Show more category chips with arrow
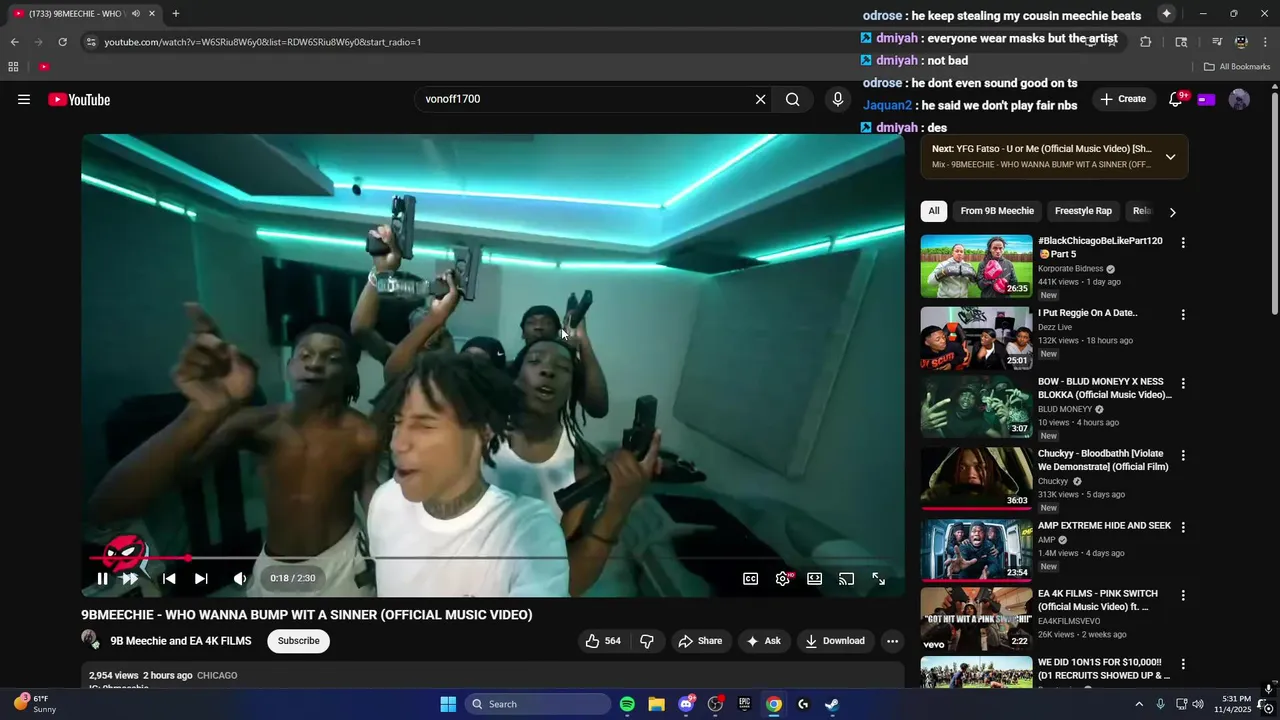Screen dimensions: 1280x720 (1172, 212)
